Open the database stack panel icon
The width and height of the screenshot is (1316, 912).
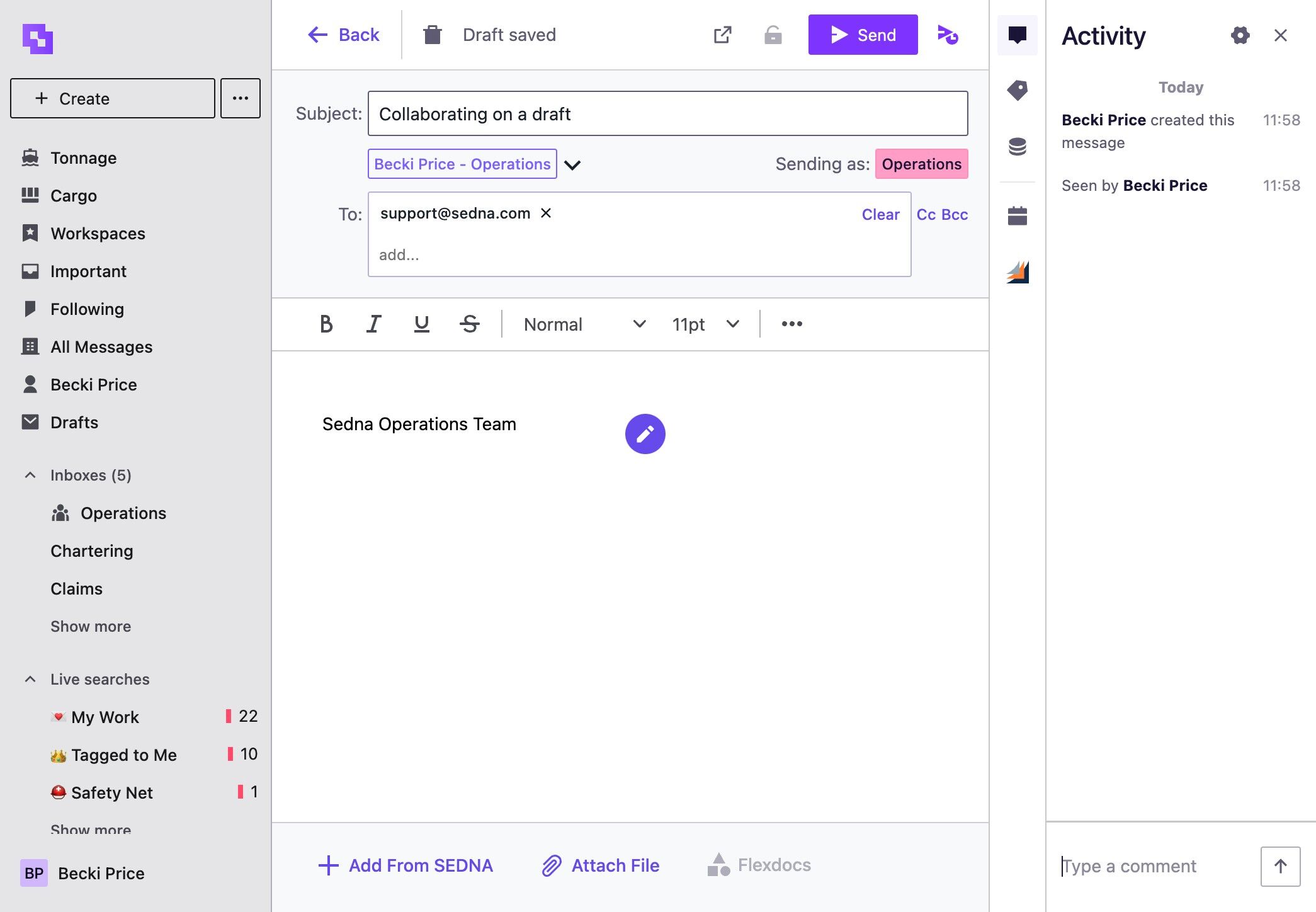(x=1017, y=147)
